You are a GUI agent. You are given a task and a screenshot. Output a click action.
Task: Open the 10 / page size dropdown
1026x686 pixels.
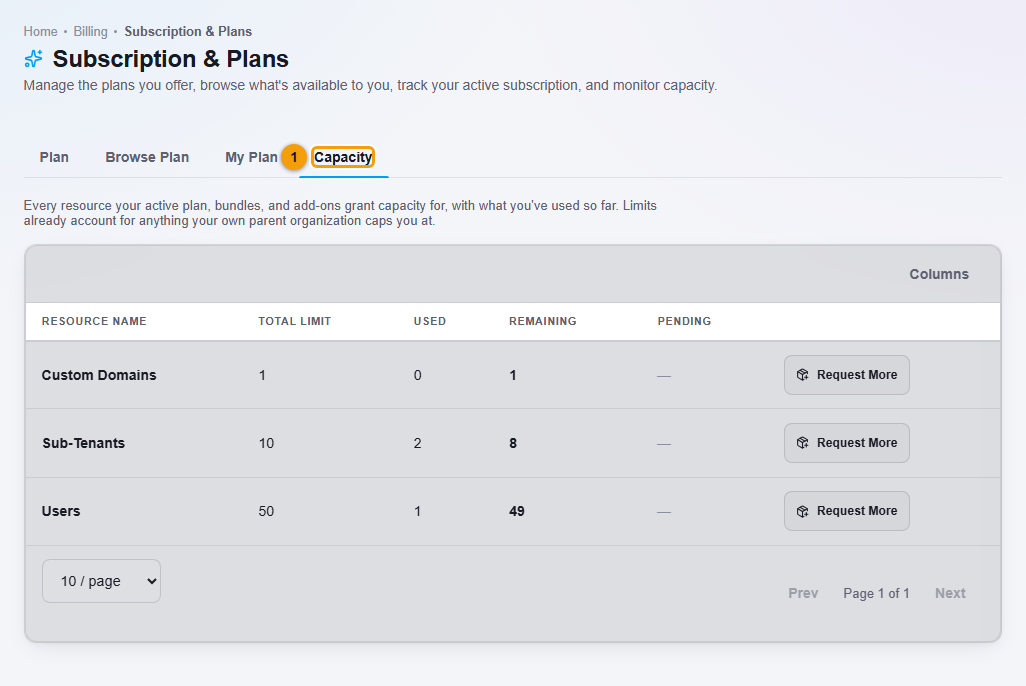(101, 581)
